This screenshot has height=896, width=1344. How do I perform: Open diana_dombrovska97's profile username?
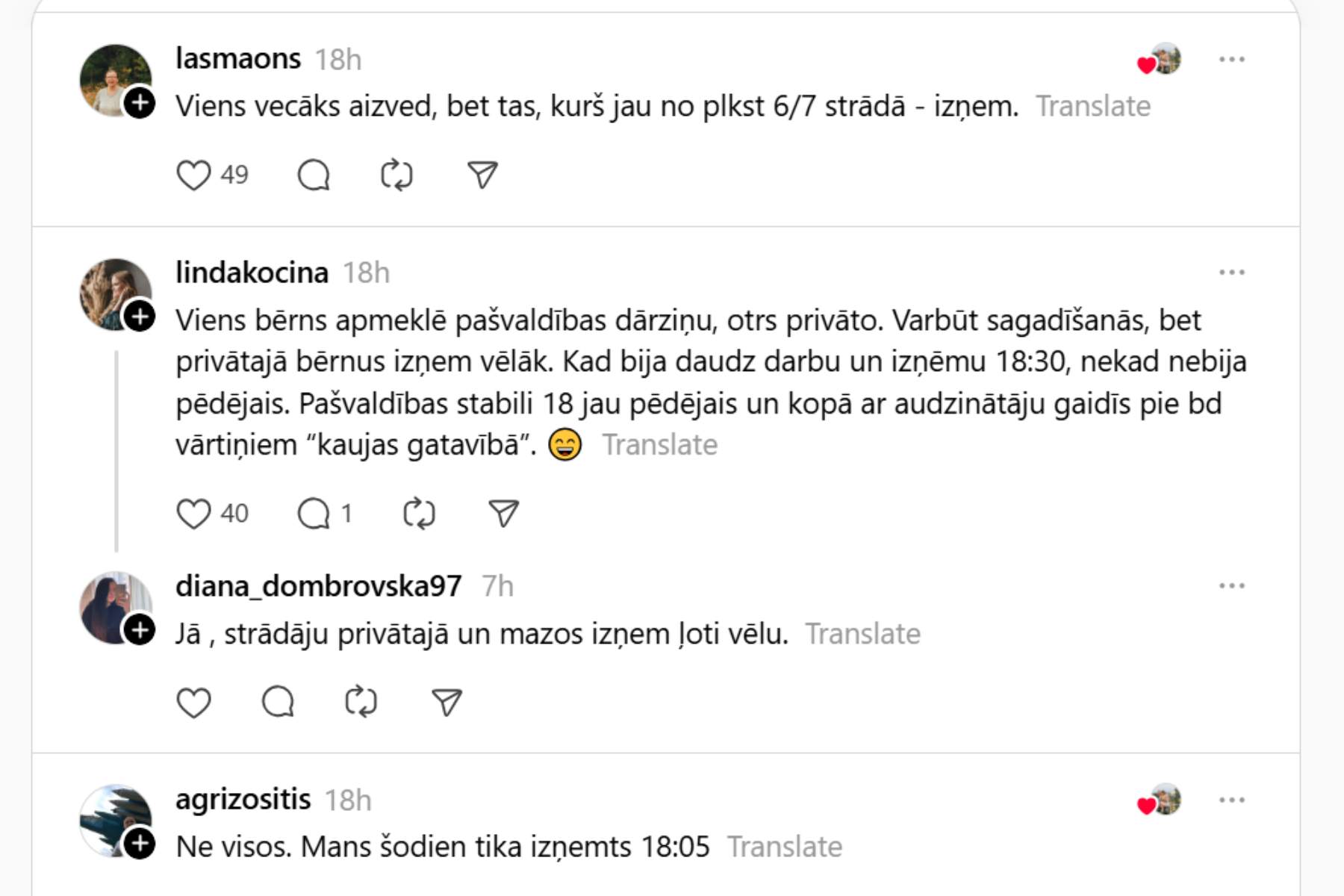click(x=319, y=586)
